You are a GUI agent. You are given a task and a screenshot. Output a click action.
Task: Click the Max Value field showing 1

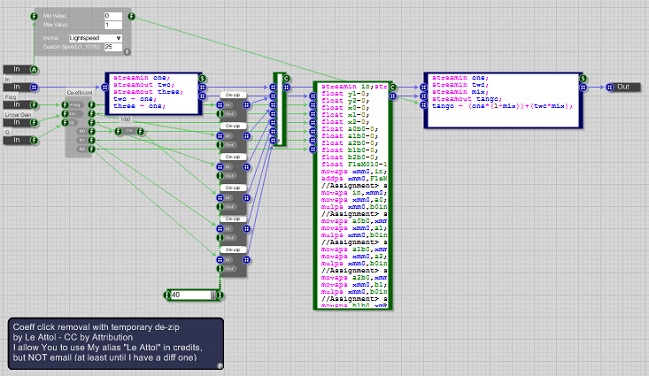pyautogui.click(x=113, y=25)
